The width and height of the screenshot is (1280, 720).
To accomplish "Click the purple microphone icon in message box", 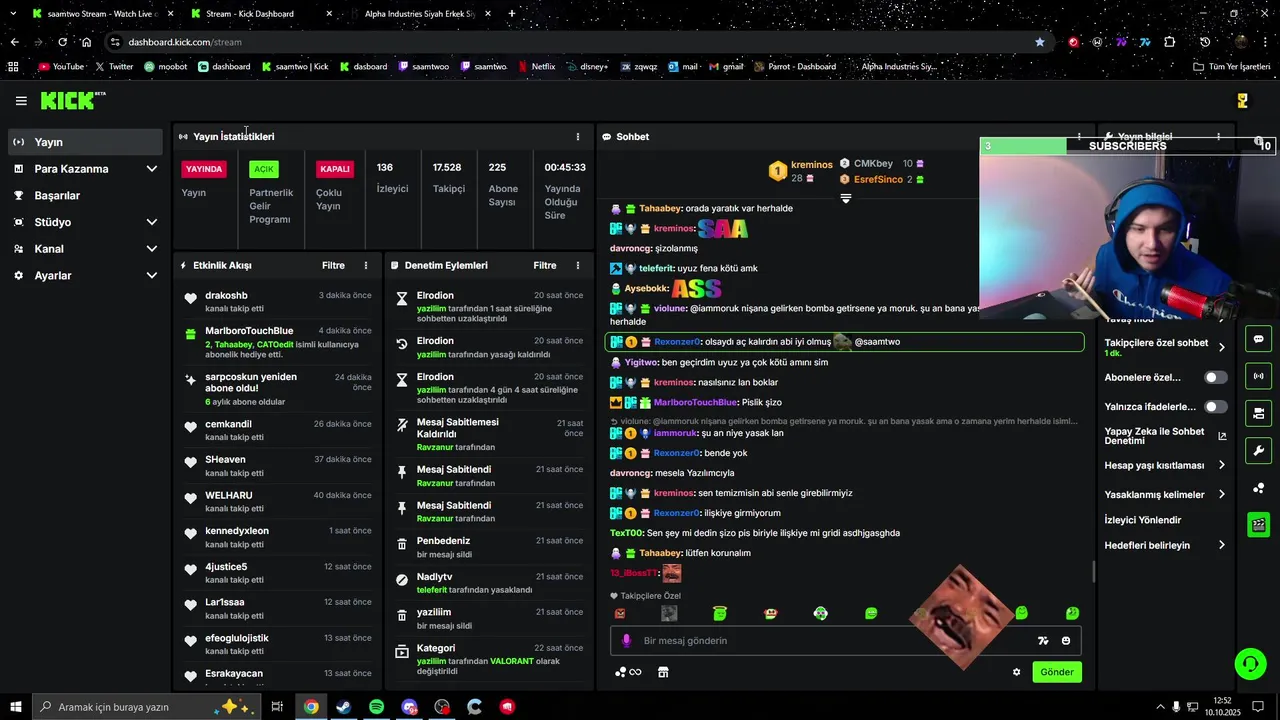I will 627,641.
